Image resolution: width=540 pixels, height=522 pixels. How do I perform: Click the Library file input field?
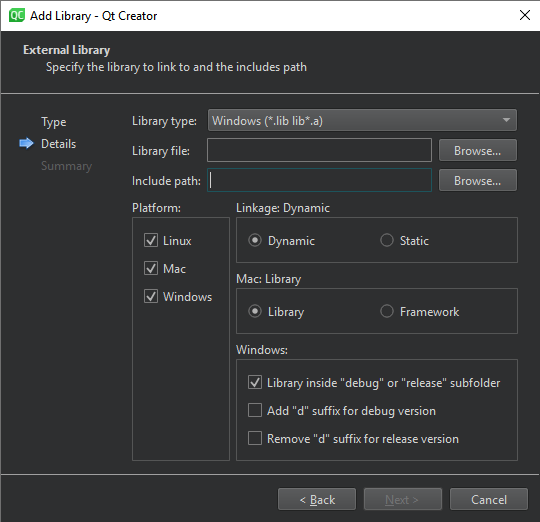pos(319,150)
